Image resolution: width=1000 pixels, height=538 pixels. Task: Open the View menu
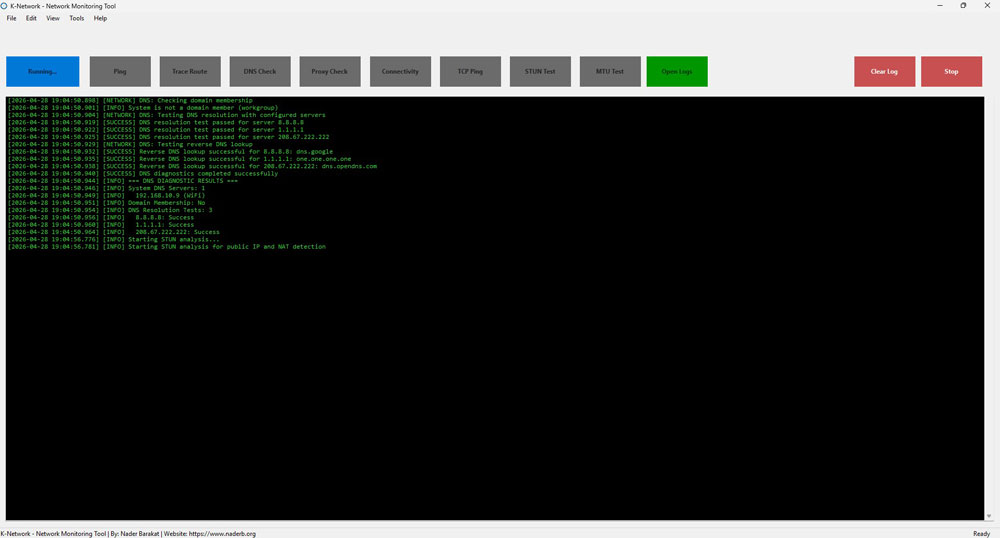click(53, 18)
